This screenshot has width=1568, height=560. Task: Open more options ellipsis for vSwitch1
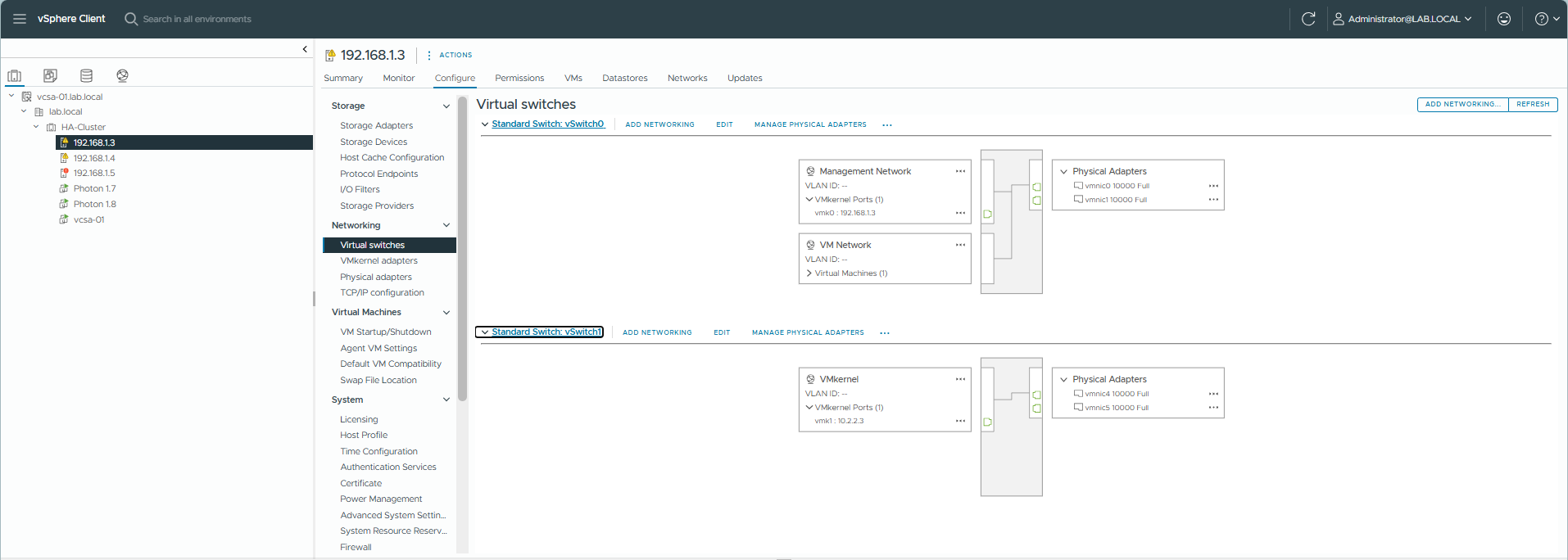tap(885, 333)
